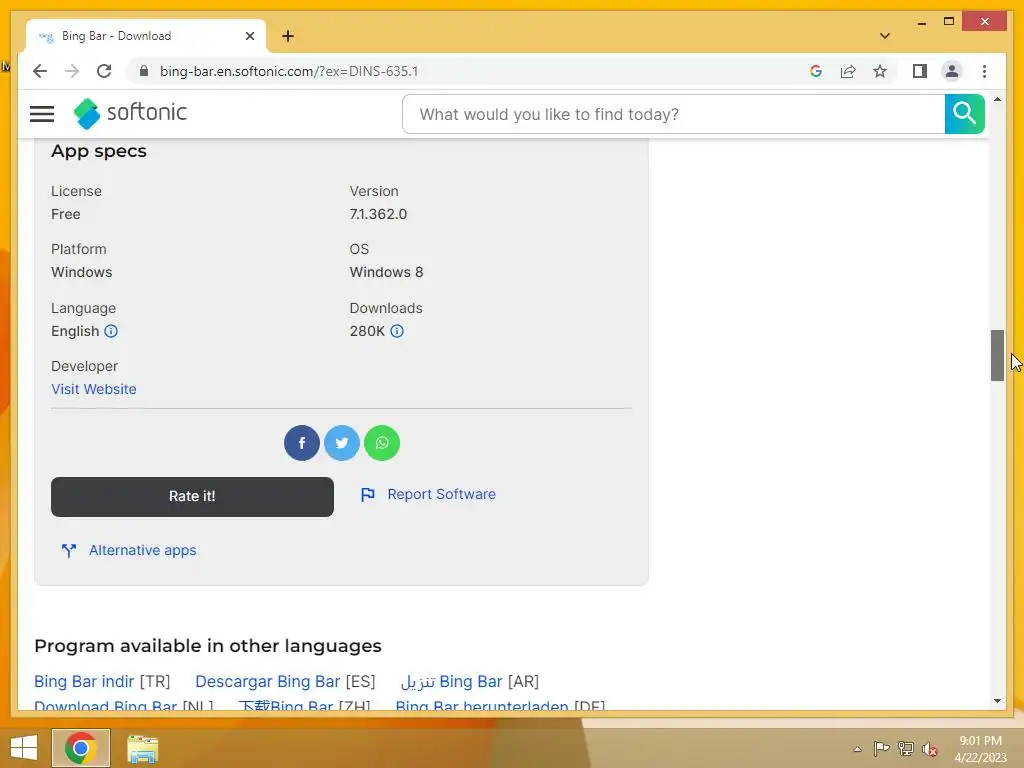Click the info icon next to English

111,331
